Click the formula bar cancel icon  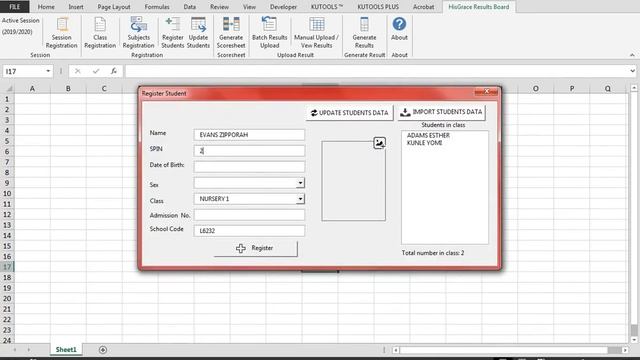point(78,71)
